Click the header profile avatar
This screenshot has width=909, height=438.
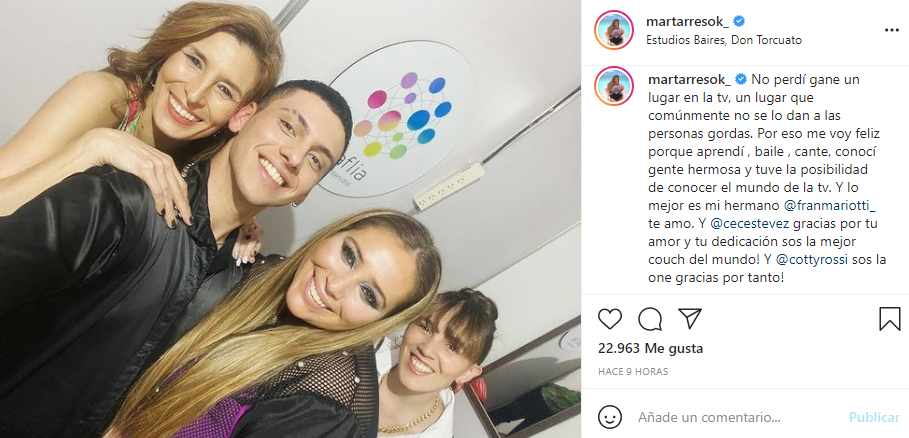(x=614, y=30)
